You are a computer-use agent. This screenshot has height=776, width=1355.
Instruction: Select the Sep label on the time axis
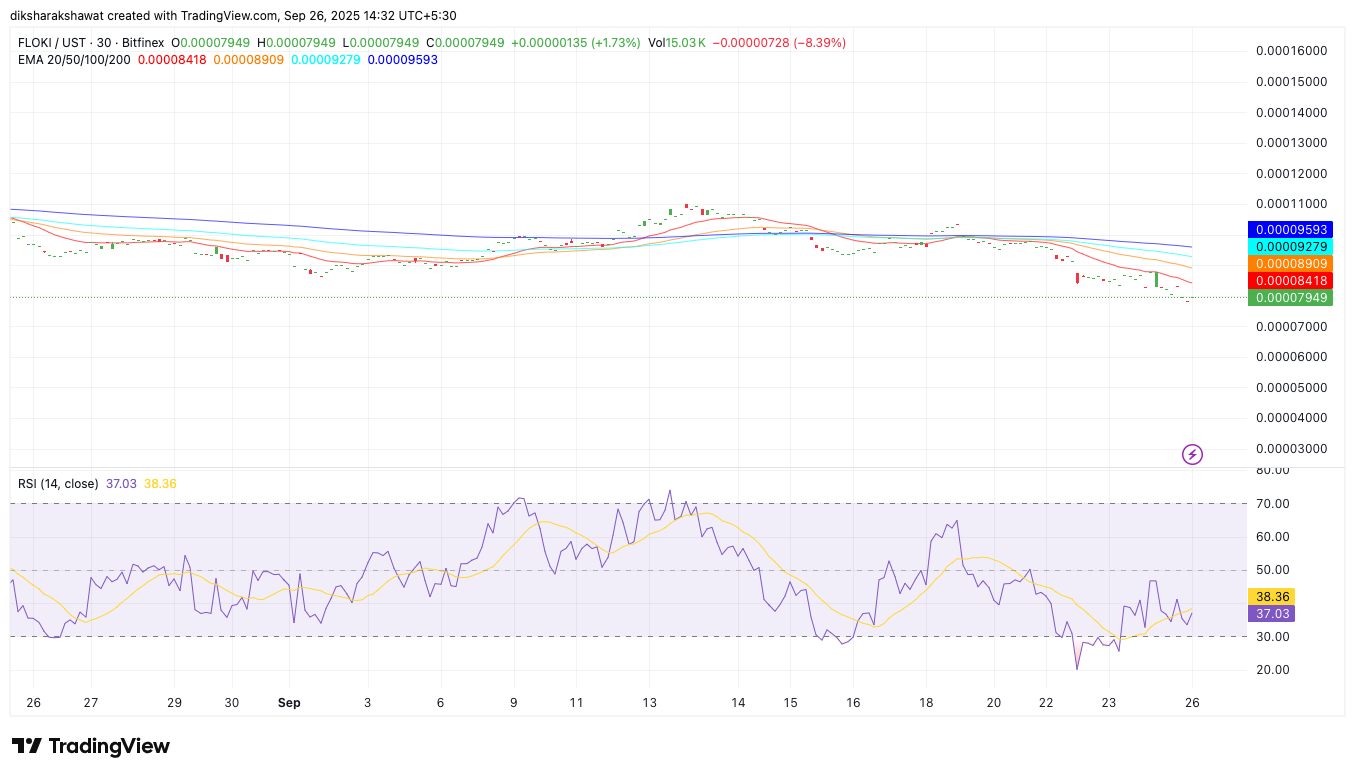(x=289, y=703)
